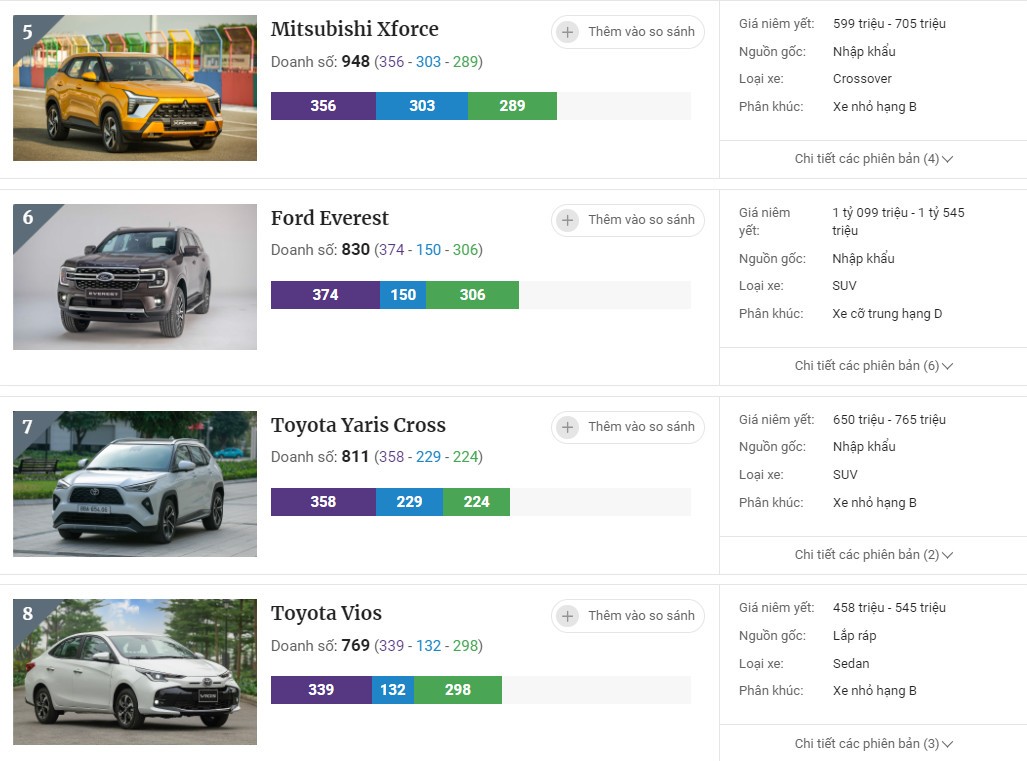Open the white Toyota Vios sedan photo
This screenshot has width=1027, height=761.
(x=135, y=672)
